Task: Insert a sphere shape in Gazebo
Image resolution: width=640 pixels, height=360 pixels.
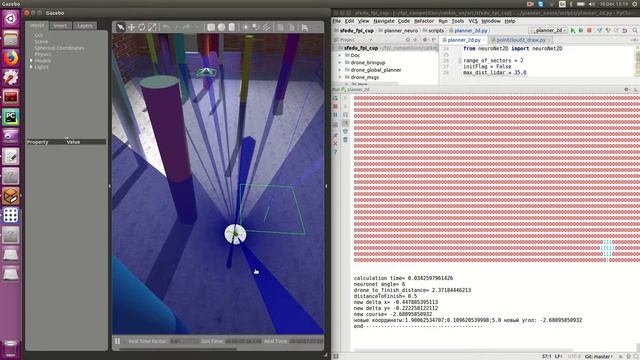Action: tap(221, 27)
